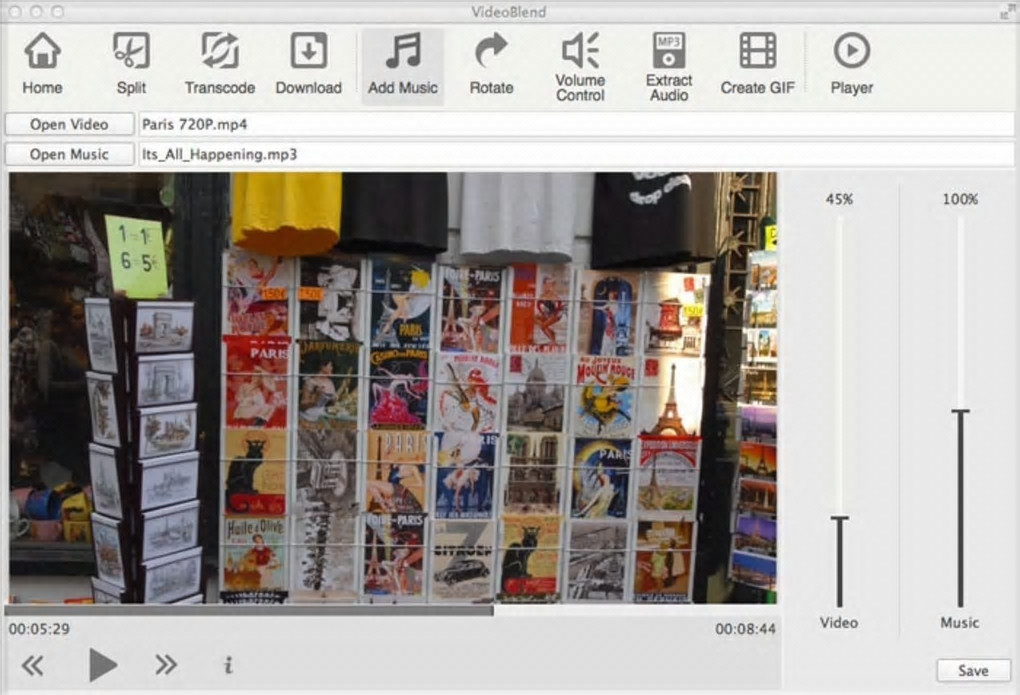This screenshot has height=695, width=1020.
Task: Click the 00:08:44 total duration label
Action: coord(745,629)
